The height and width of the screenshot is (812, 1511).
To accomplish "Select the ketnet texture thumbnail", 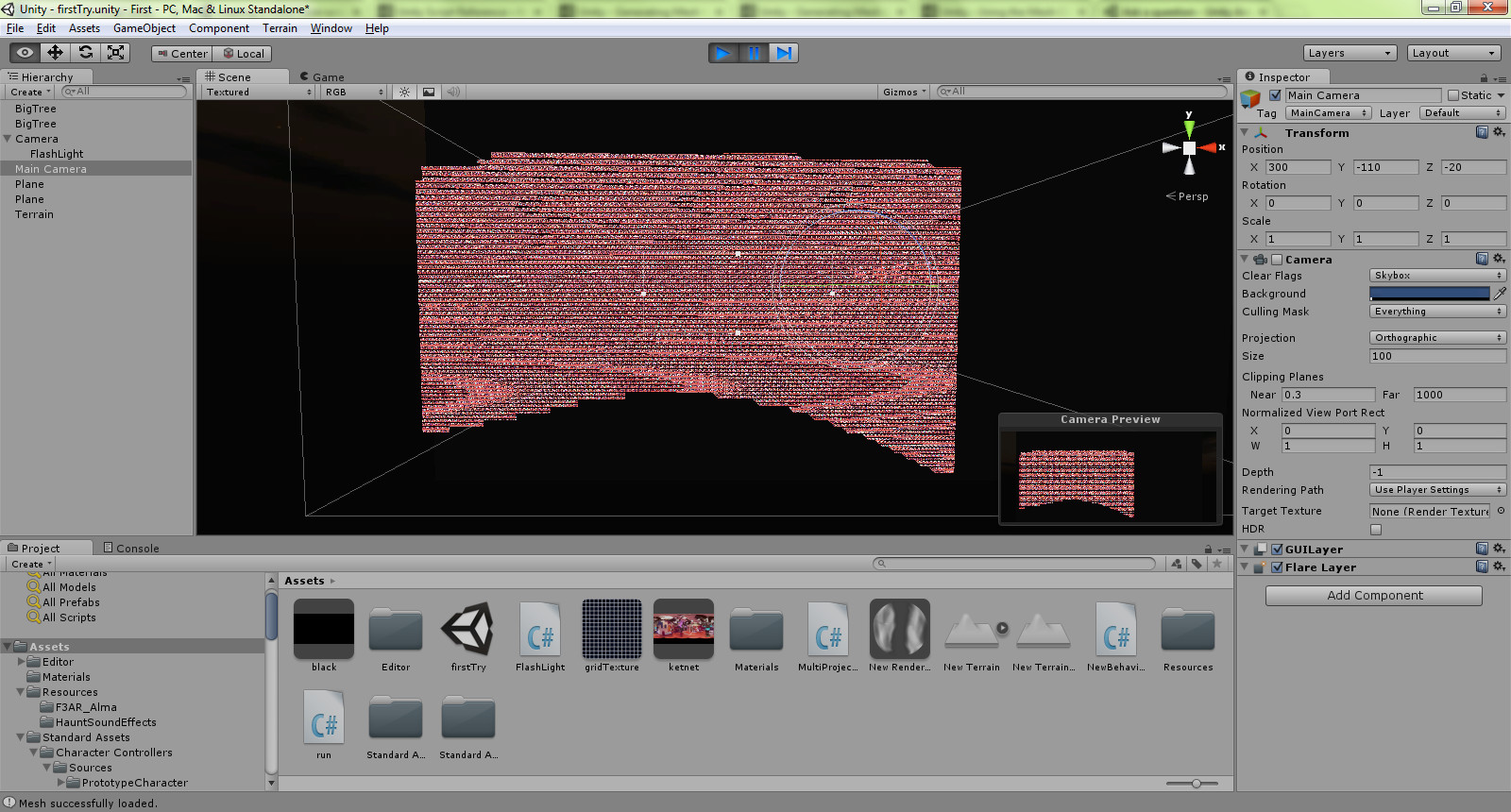I will [684, 629].
